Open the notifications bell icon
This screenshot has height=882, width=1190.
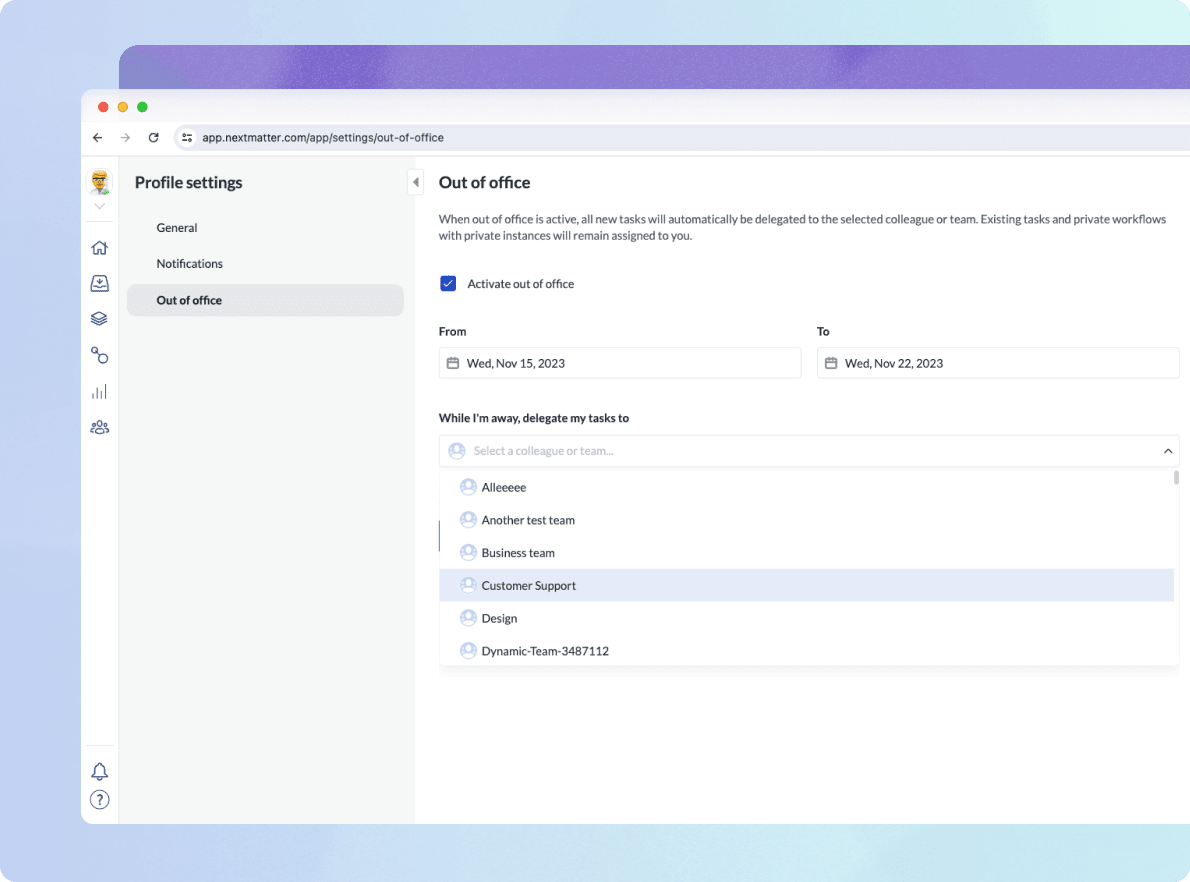(x=99, y=771)
